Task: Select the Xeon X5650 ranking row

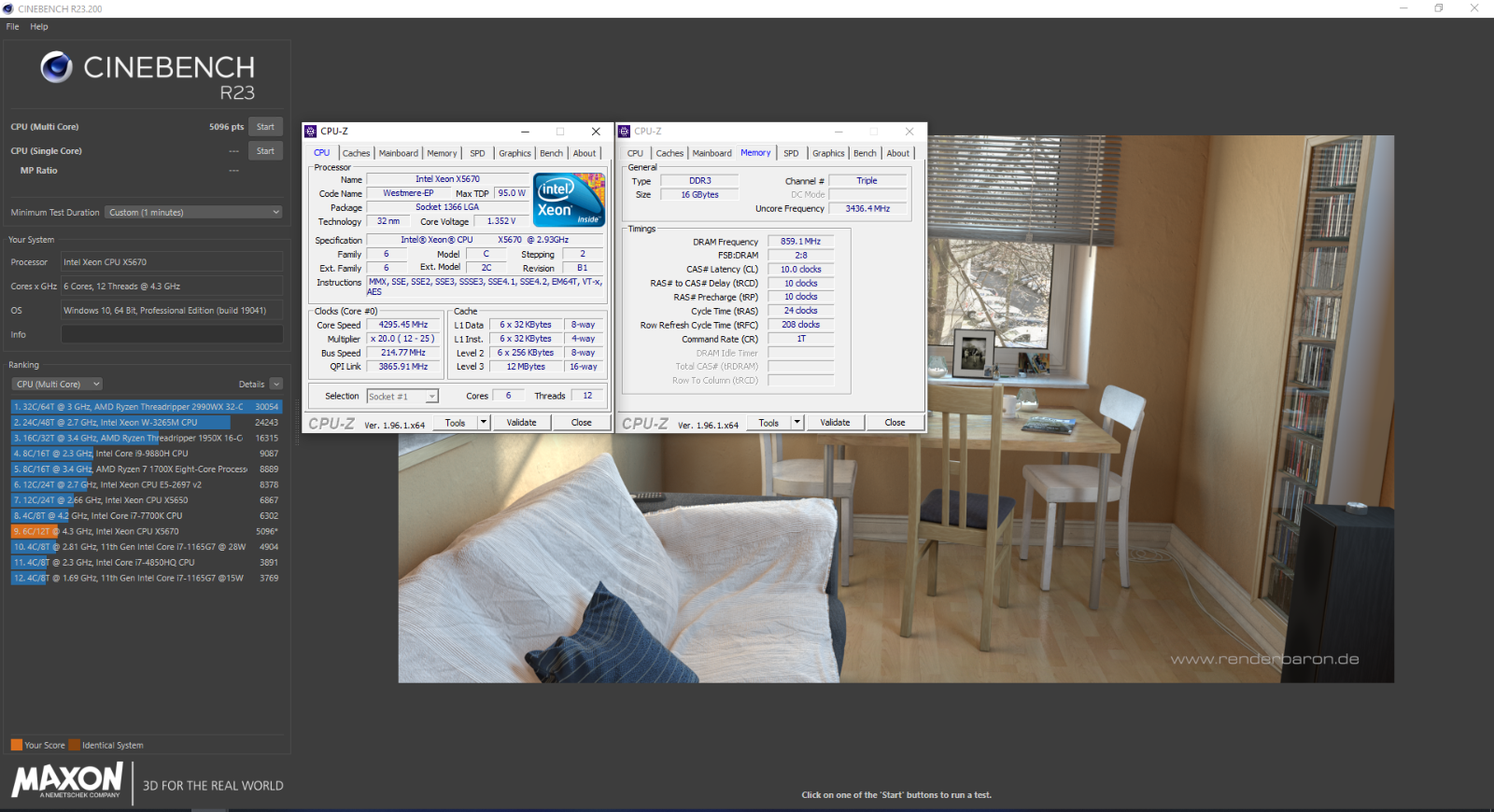Action: tap(147, 500)
